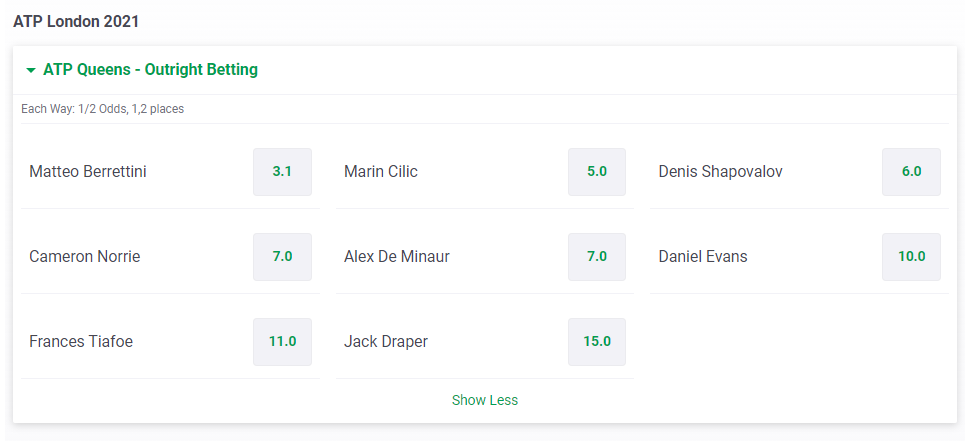Image resolution: width=965 pixels, height=441 pixels.
Task: Pick Cameron Norrie's 7.0 odds button
Action: 282,256
